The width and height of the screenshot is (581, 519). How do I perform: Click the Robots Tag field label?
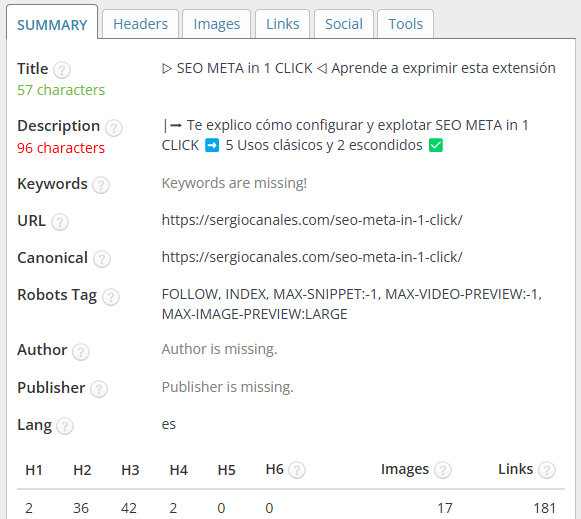pos(57,296)
